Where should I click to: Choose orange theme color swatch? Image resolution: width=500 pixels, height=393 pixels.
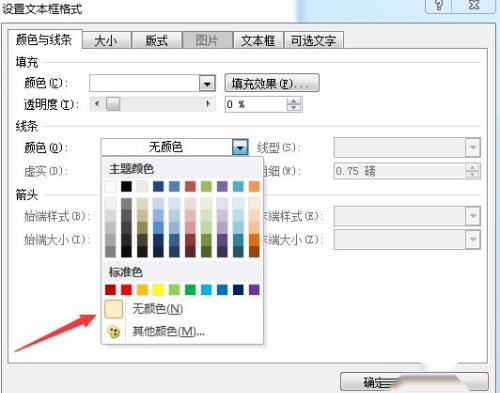[x=254, y=186]
